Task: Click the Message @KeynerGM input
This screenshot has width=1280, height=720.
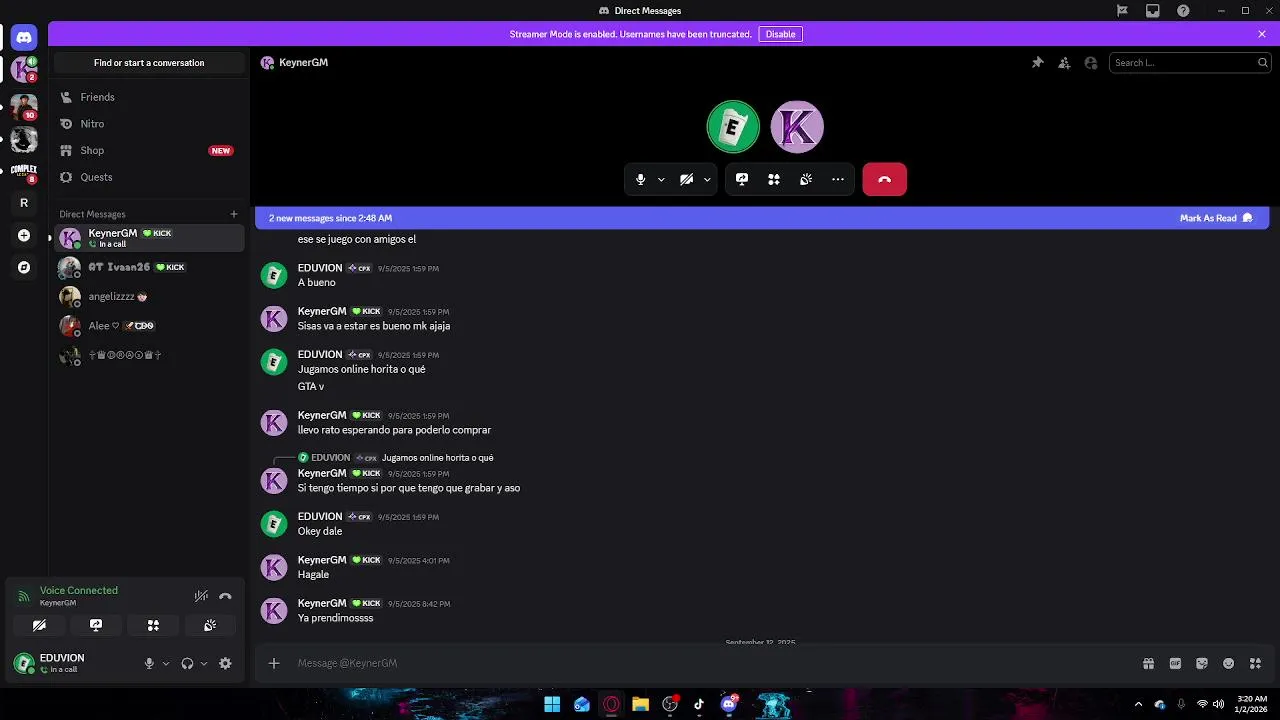Action: pyautogui.click(x=715, y=663)
